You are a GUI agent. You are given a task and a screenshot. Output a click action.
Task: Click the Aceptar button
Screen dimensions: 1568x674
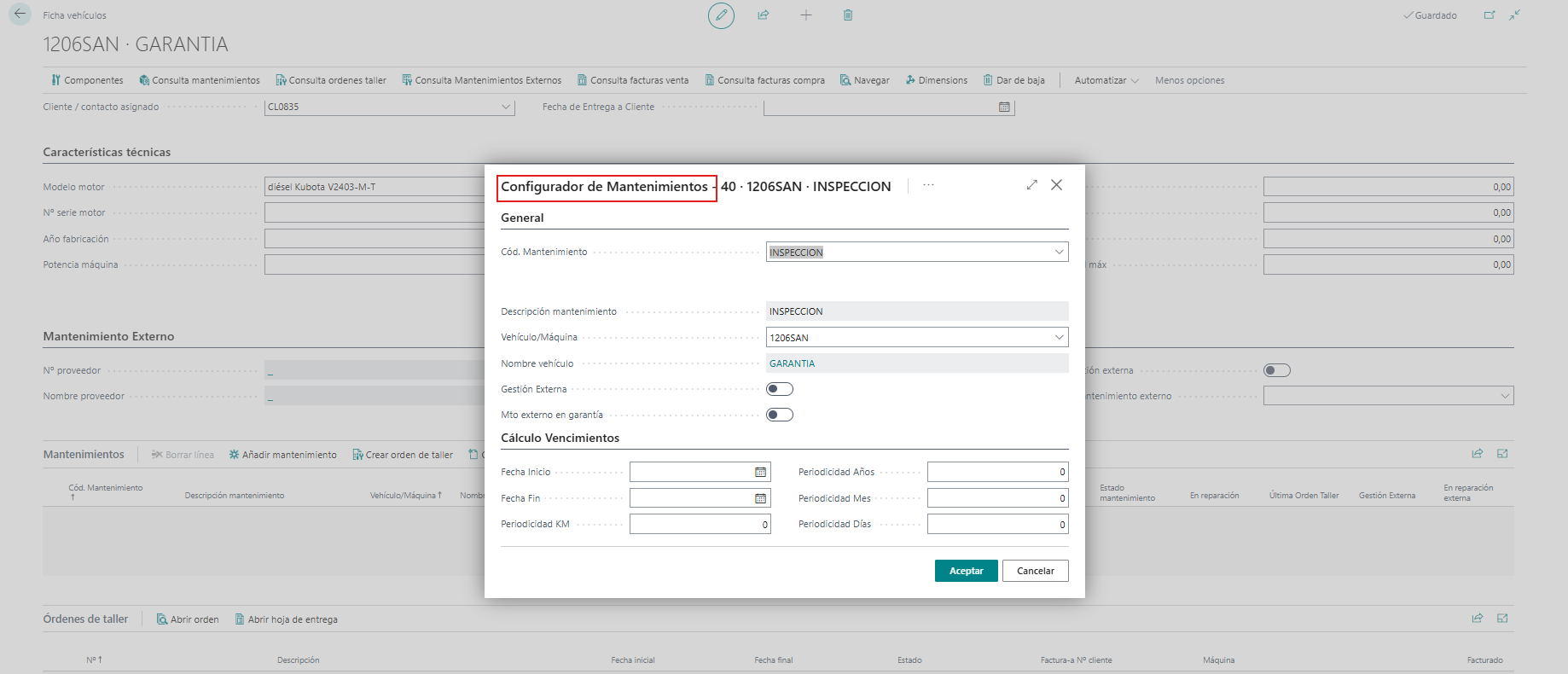[x=967, y=571]
